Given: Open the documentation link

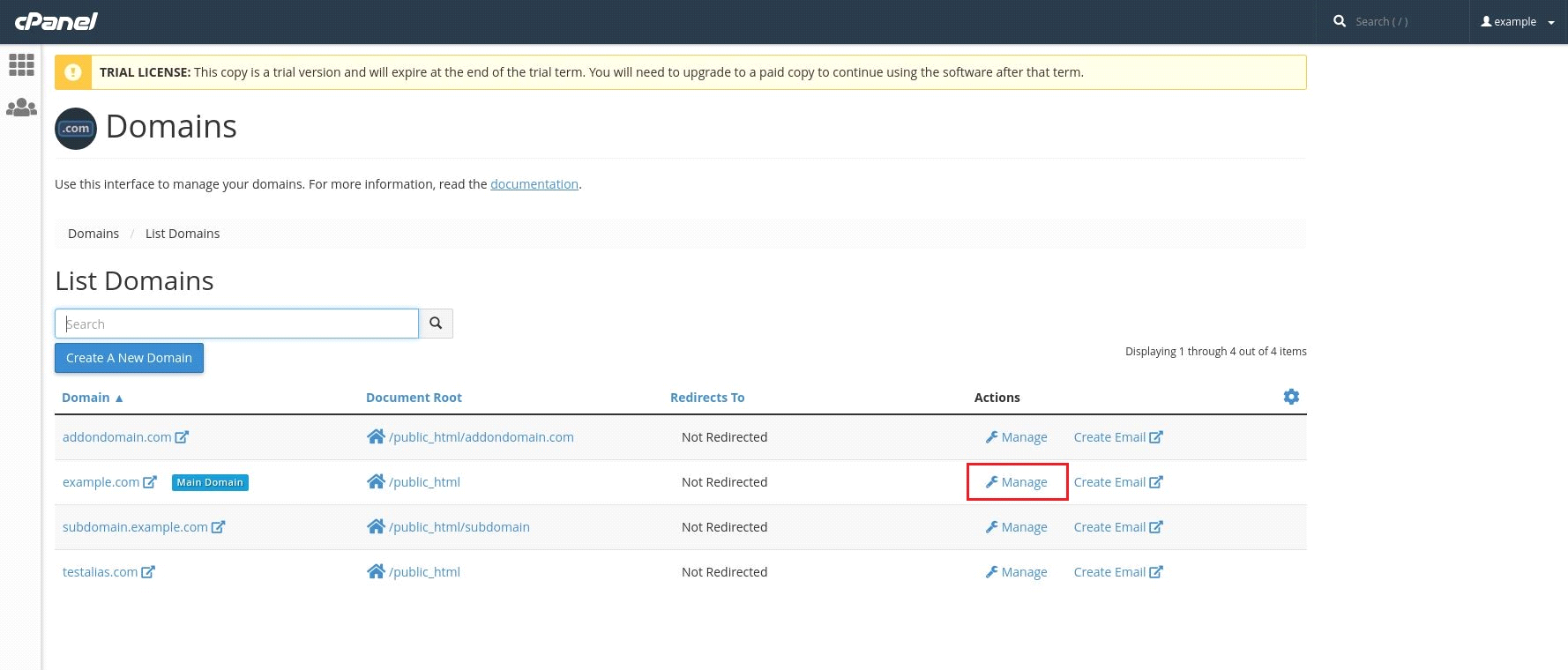Looking at the screenshot, I should (x=534, y=184).
